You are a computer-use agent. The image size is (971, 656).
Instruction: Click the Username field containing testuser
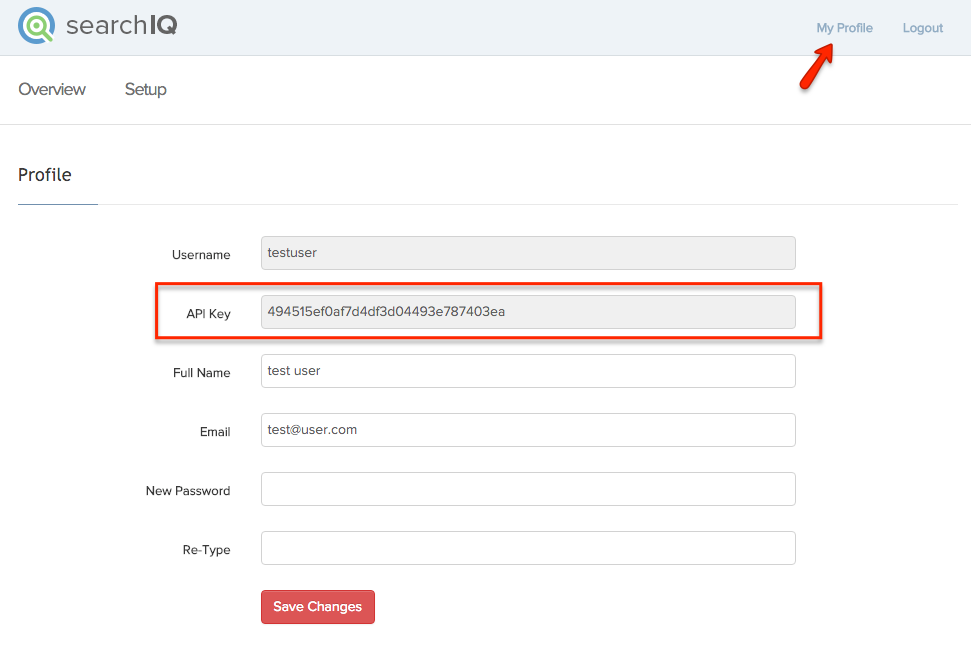tap(528, 253)
